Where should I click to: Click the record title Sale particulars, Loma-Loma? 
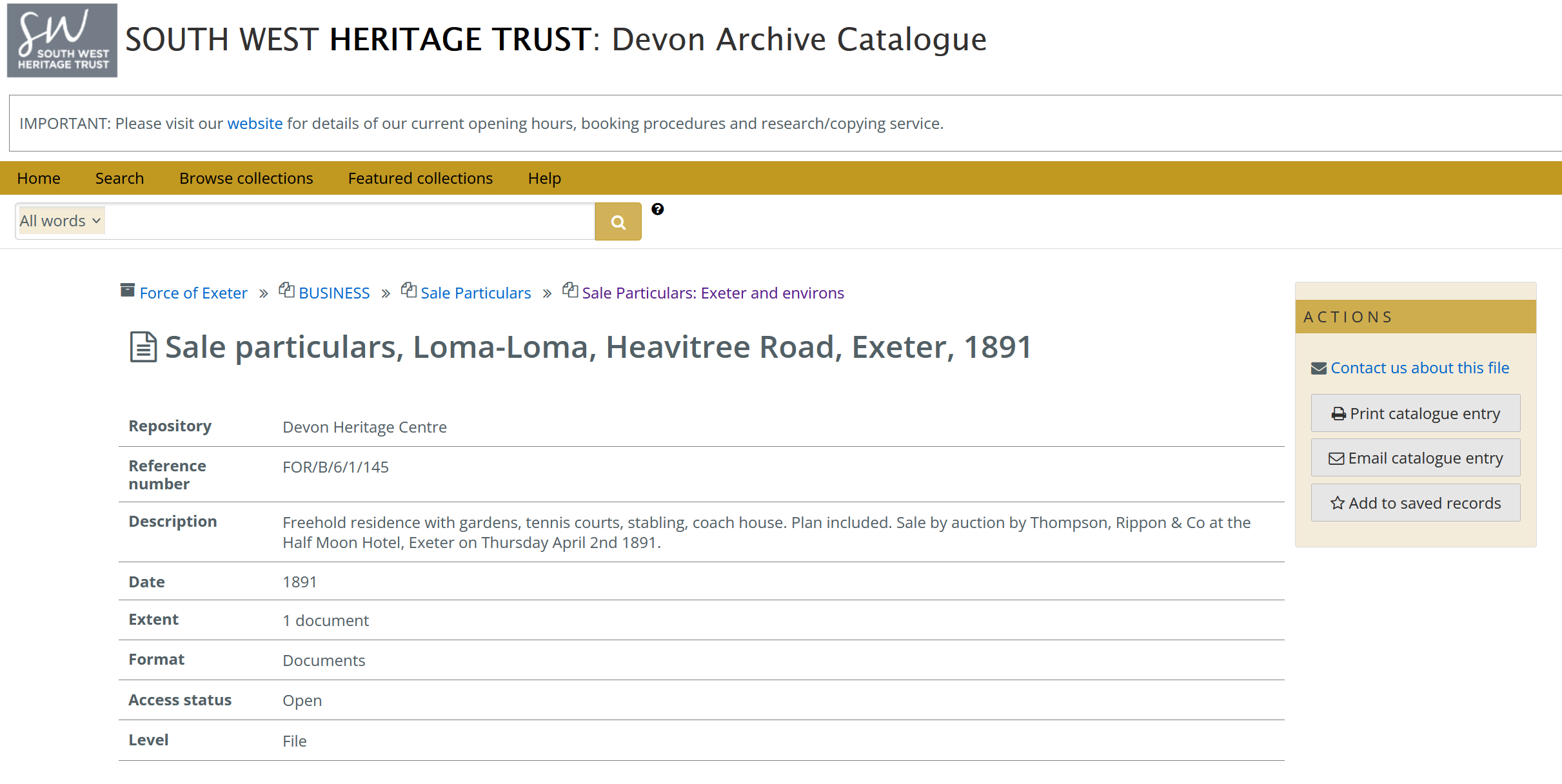pyautogui.click(x=598, y=347)
